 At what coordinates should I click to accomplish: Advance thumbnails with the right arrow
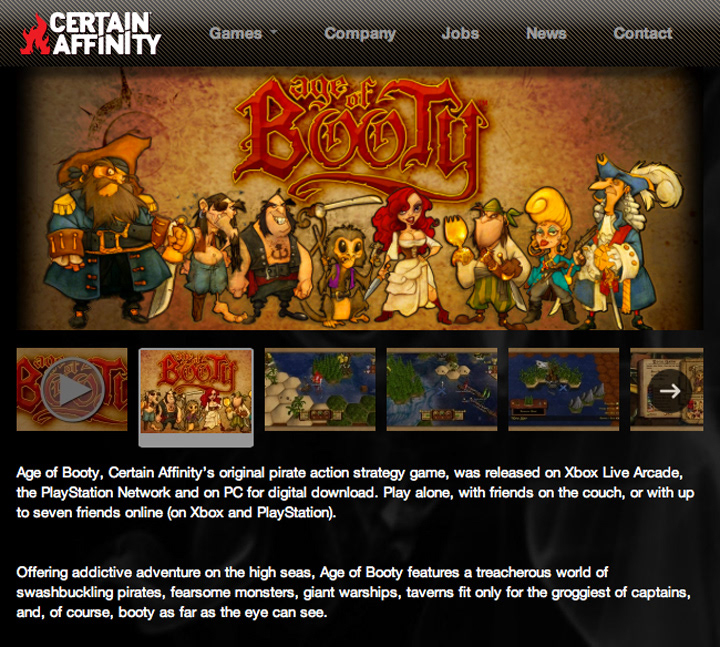coord(670,391)
